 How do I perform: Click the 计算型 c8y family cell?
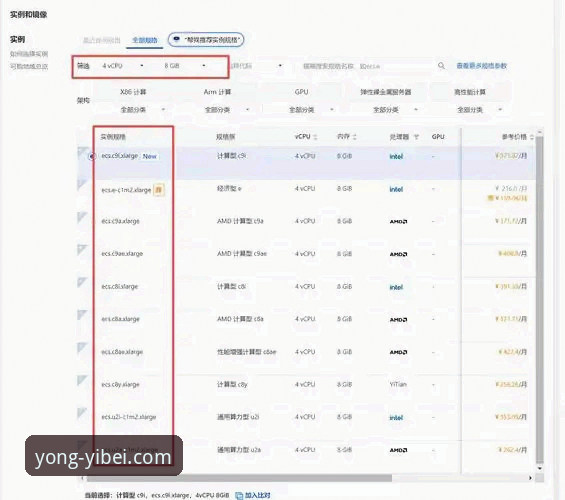click(232, 384)
